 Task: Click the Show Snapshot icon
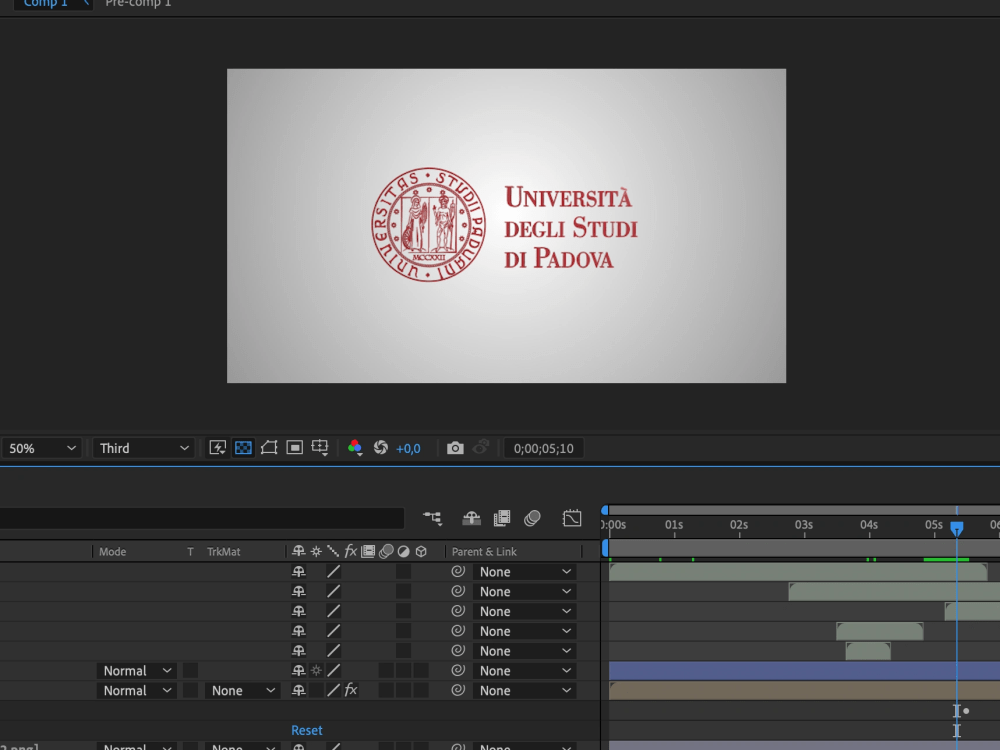pyautogui.click(x=481, y=448)
